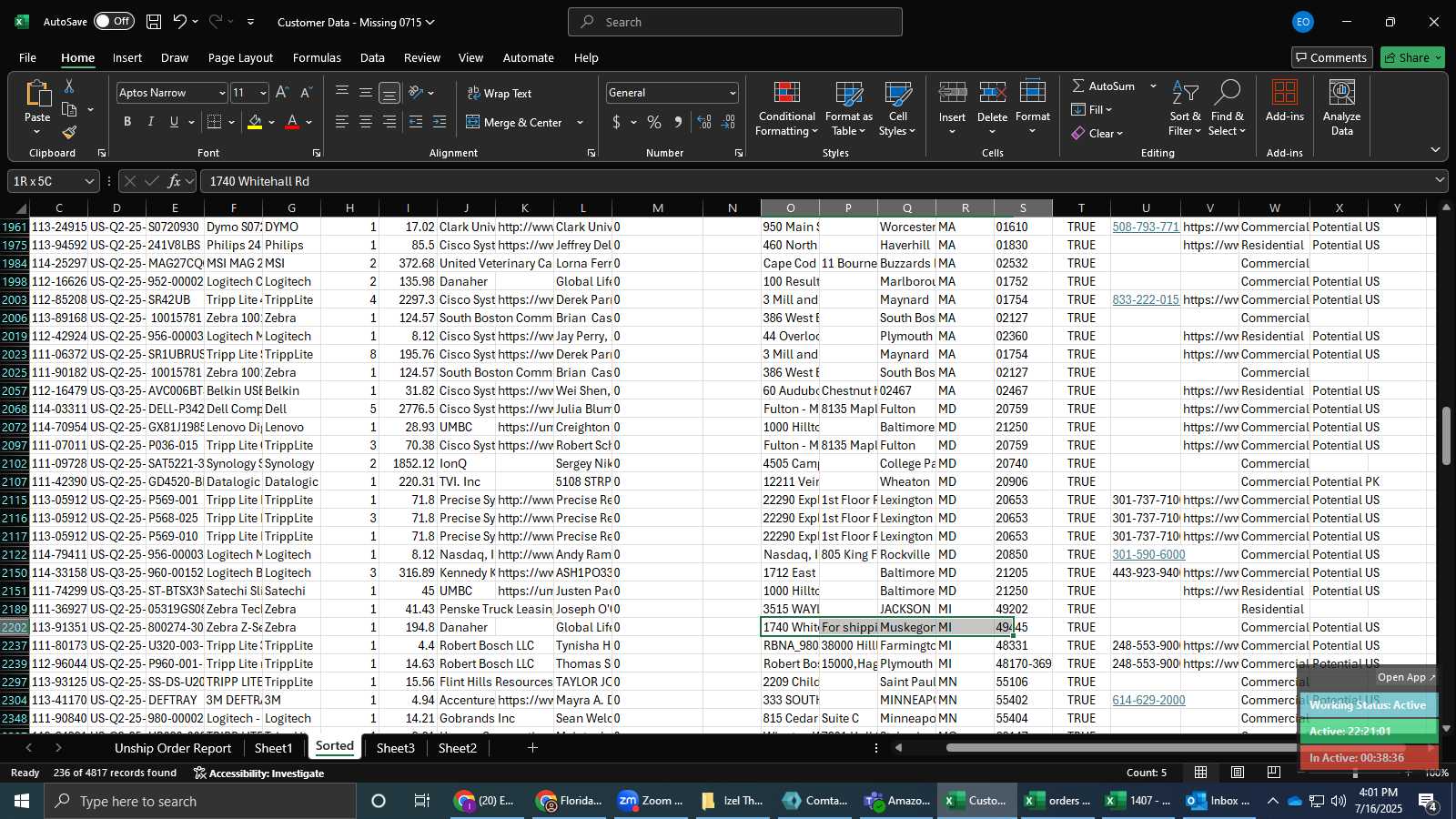Add a new sheet with plus button
1456x819 pixels.
point(532,748)
